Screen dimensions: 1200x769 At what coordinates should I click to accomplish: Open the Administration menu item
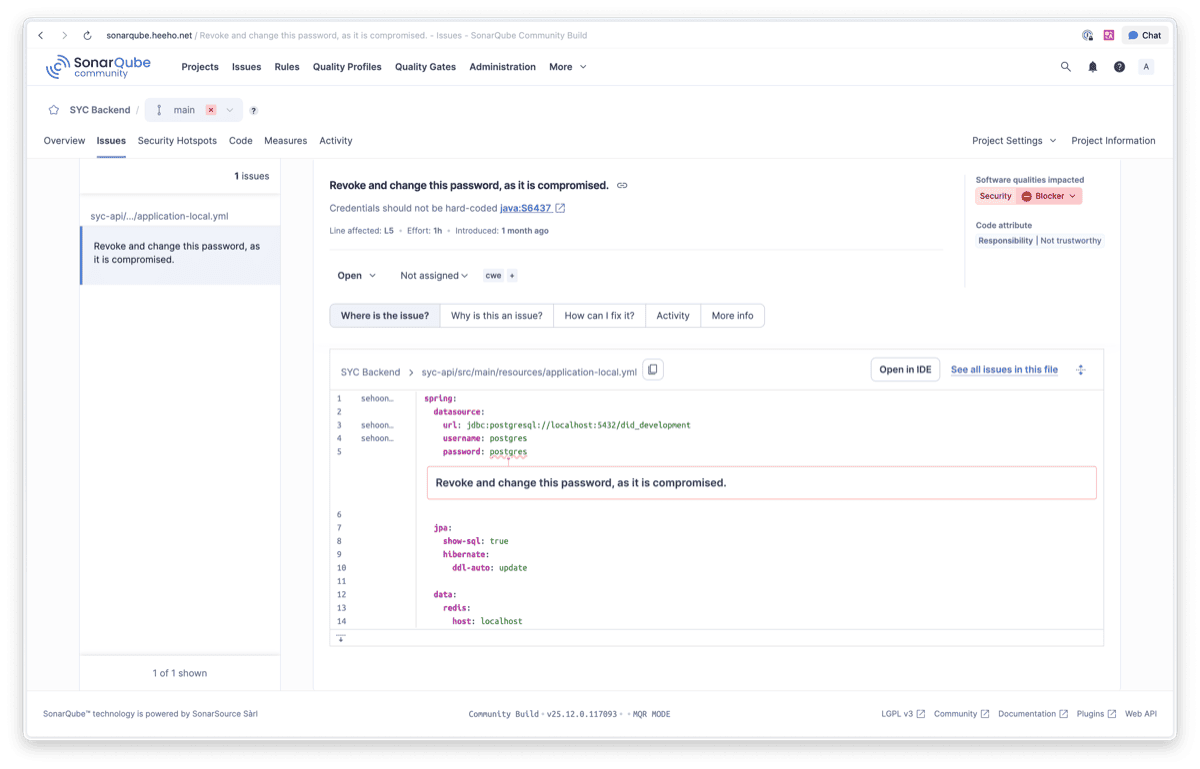502,67
